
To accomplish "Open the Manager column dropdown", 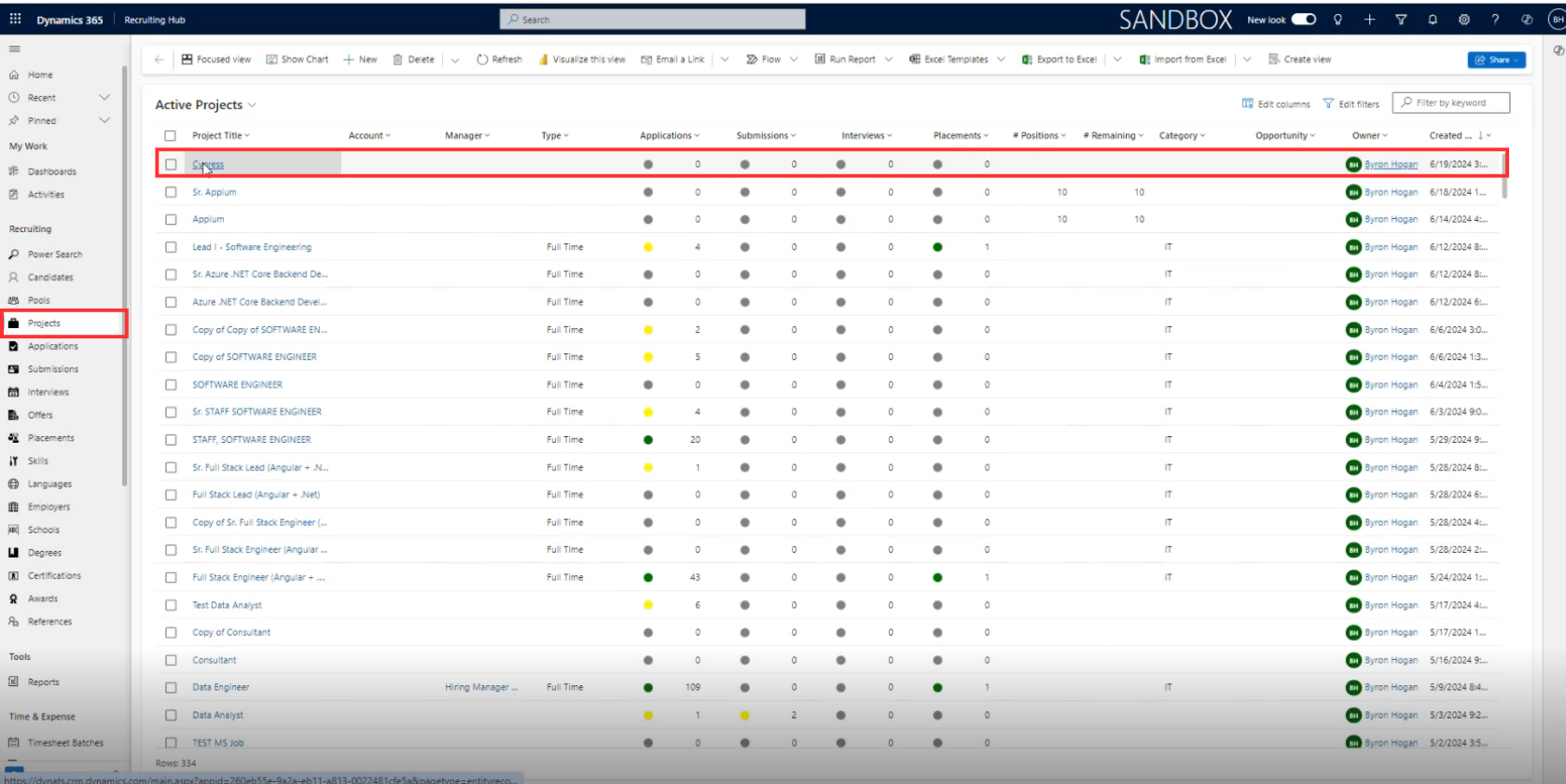I will pos(488,136).
